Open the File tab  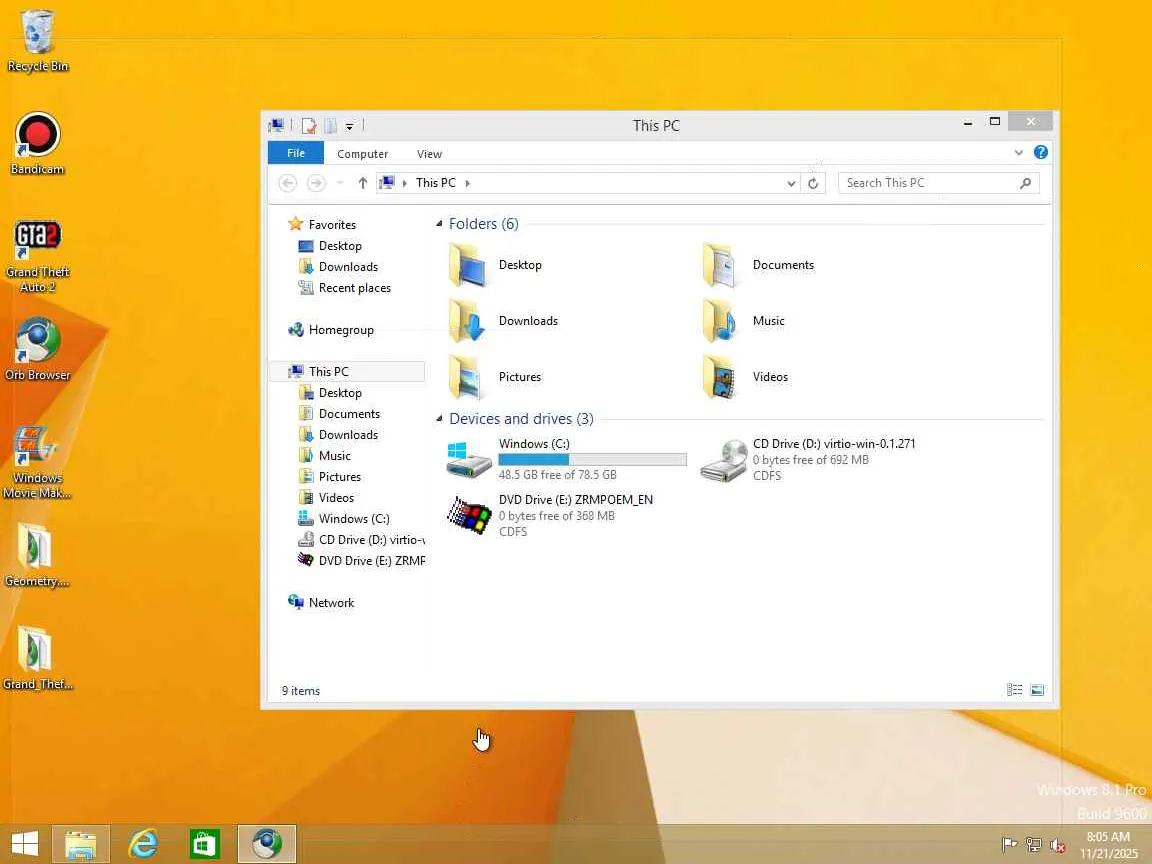(296, 153)
